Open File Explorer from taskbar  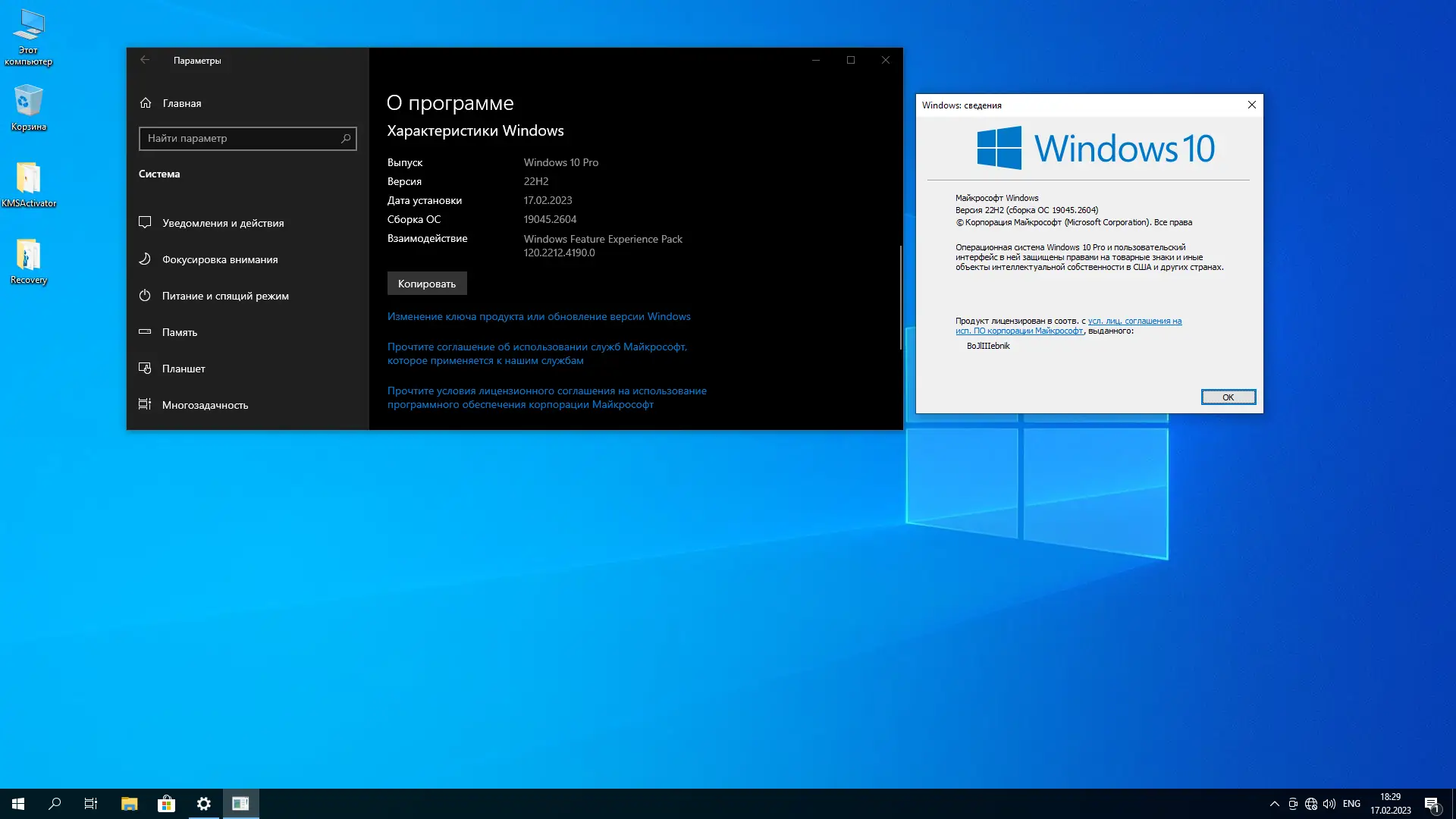pos(130,804)
